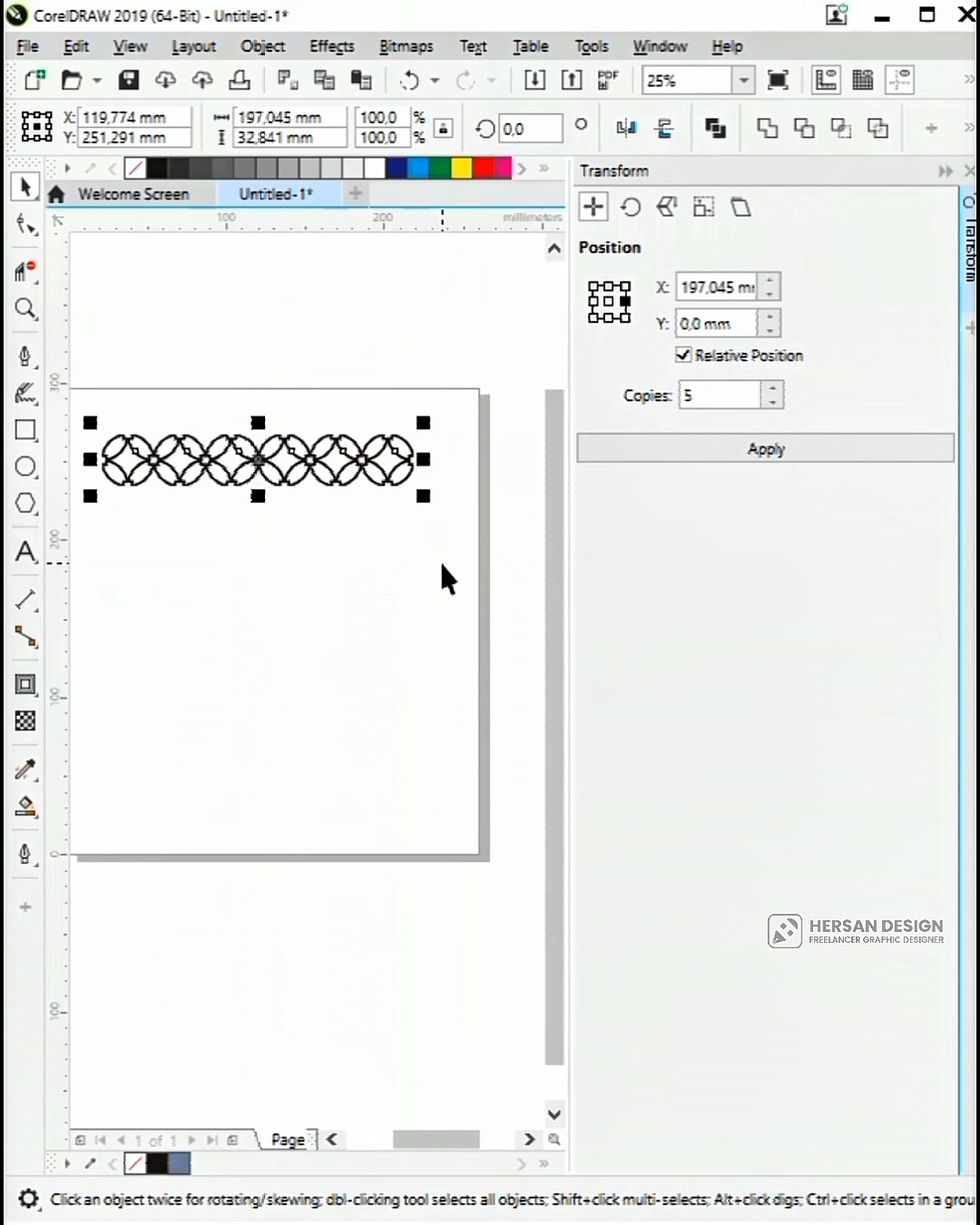Select the Freehand drawing tool
The height and width of the screenshot is (1225, 980).
pos(25,356)
